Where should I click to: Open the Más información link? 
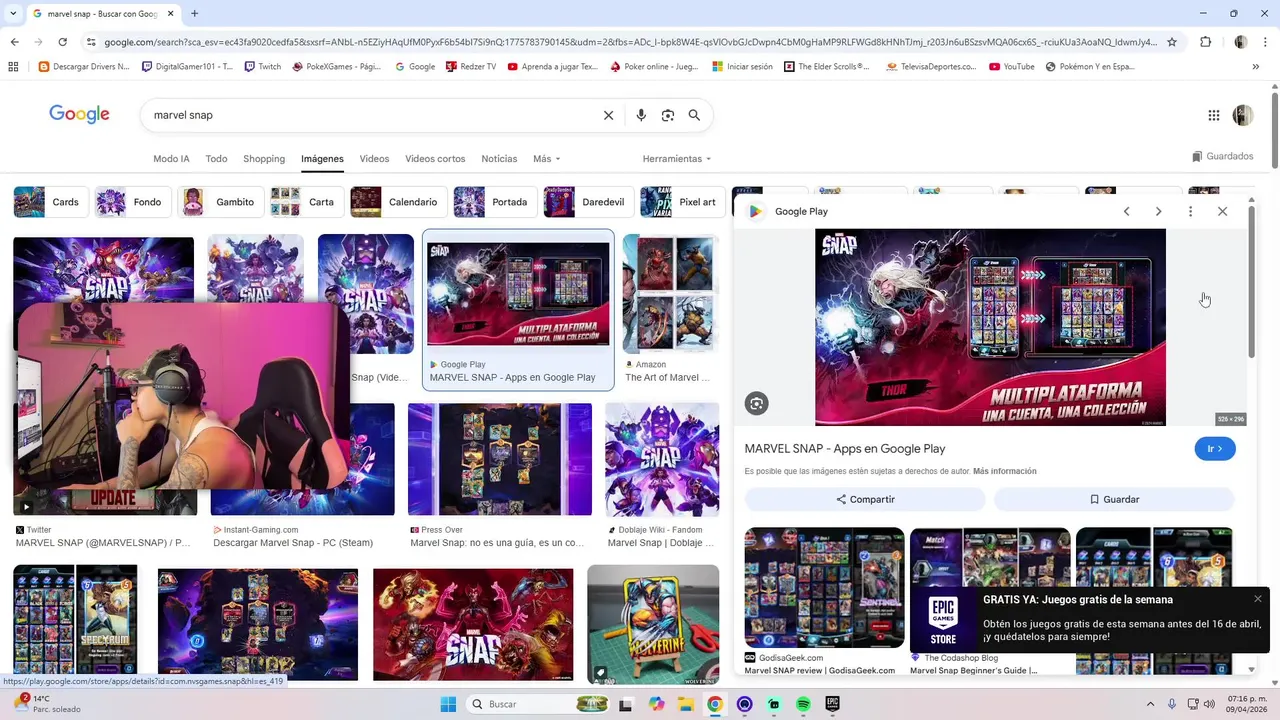pyautogui.click(x=1004, y=471)
